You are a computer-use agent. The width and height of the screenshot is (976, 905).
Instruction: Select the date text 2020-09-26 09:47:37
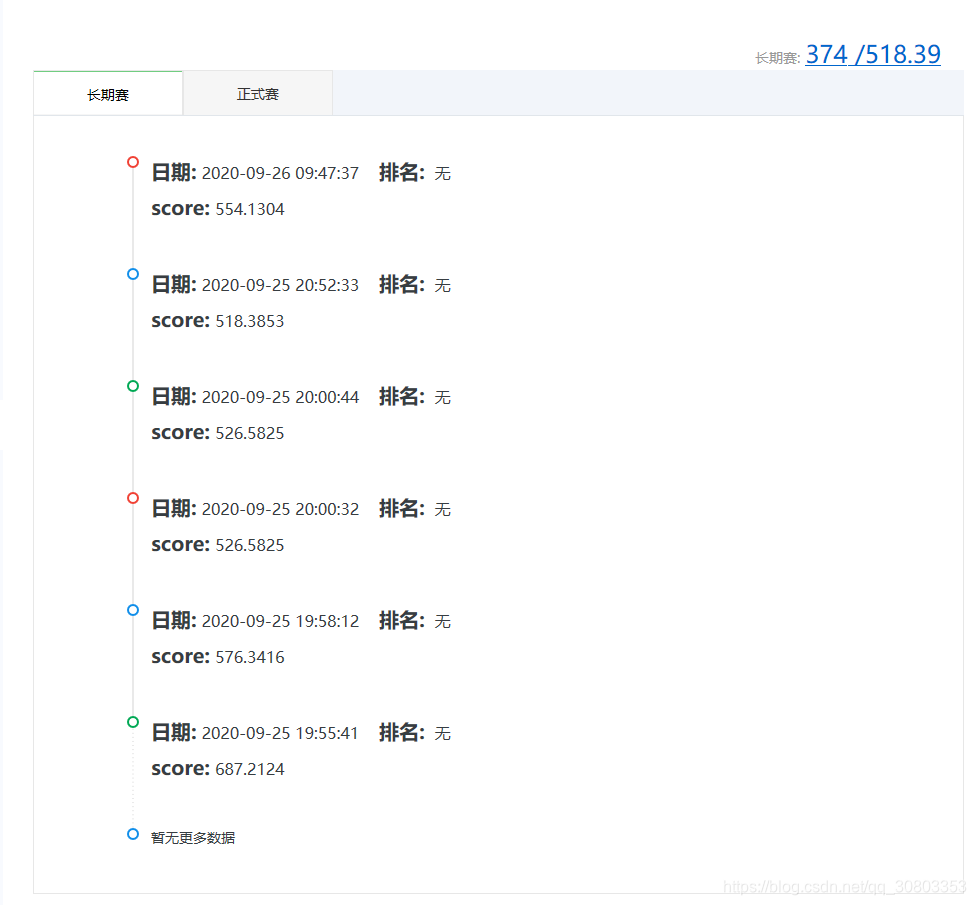282,172
